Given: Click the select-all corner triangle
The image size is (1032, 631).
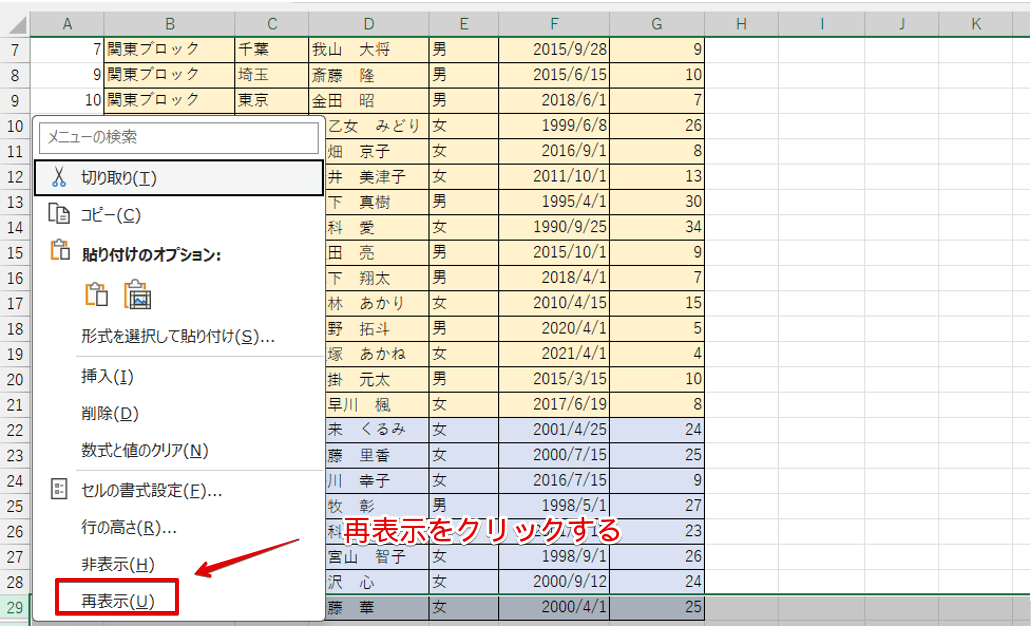Looking at the screenshot, I should coord(17,26).
